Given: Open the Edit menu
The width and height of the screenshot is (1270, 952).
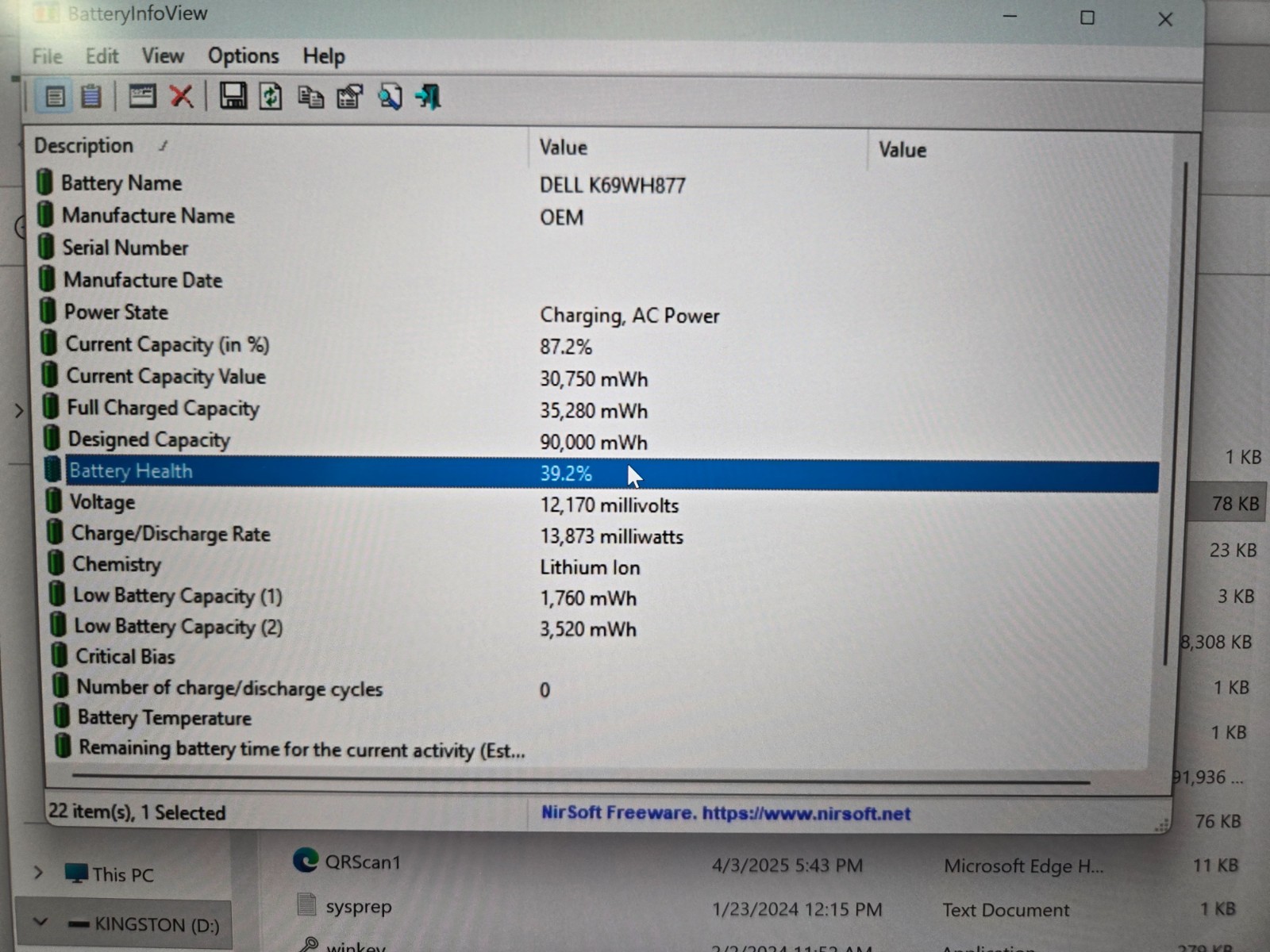Looking at the screenshot, I should 102,56.
